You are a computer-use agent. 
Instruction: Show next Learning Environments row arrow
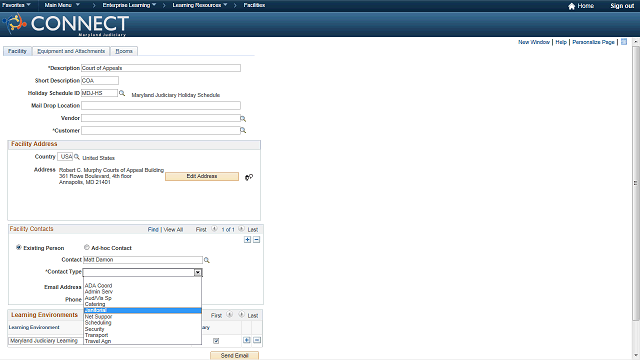(241, 315)
